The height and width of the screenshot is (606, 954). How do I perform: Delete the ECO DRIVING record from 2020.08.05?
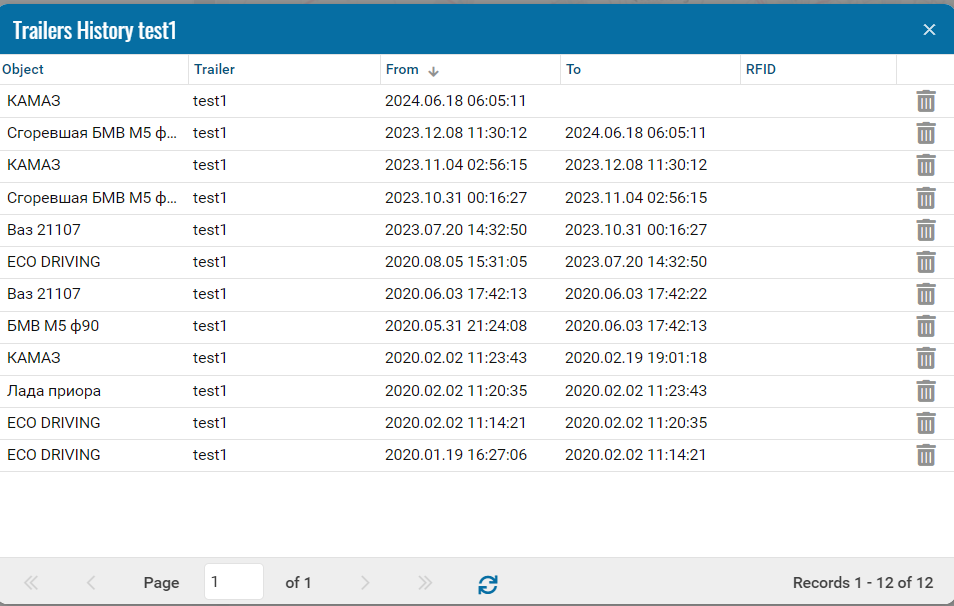tap(926, 262)
